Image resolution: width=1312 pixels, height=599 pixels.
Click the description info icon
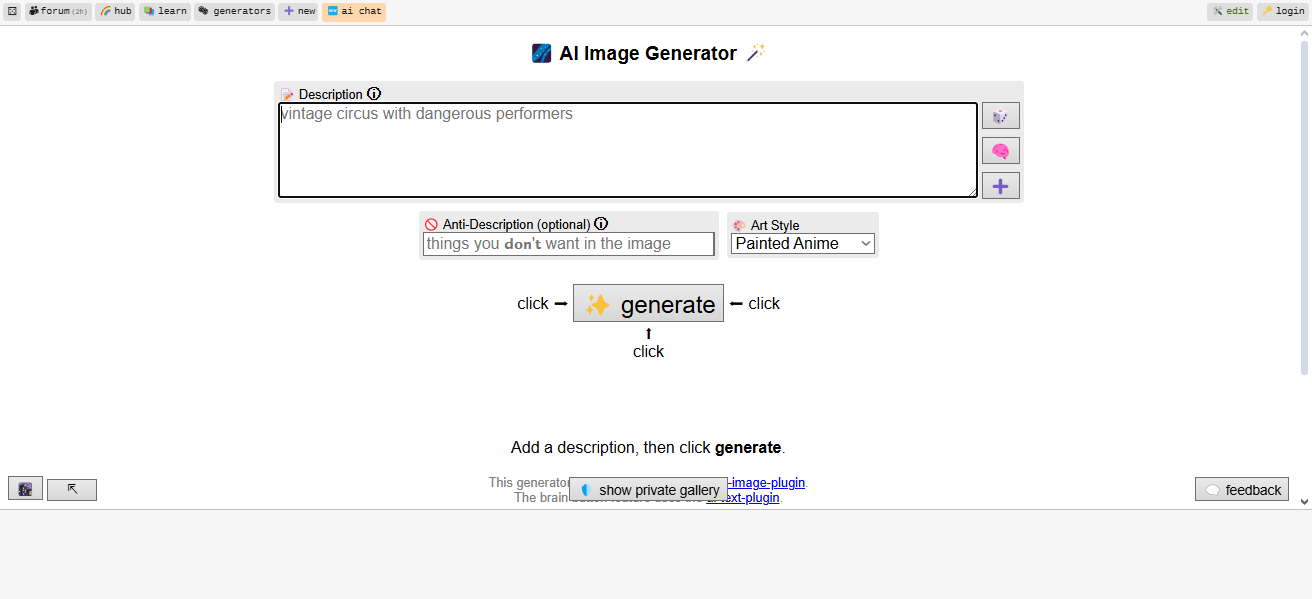[374, 94]
